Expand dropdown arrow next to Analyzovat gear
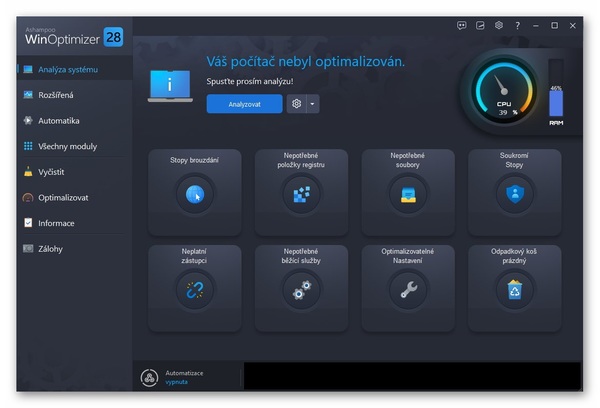Image resolution: width=600 pixels, height=408 pixels. (313, 104)
